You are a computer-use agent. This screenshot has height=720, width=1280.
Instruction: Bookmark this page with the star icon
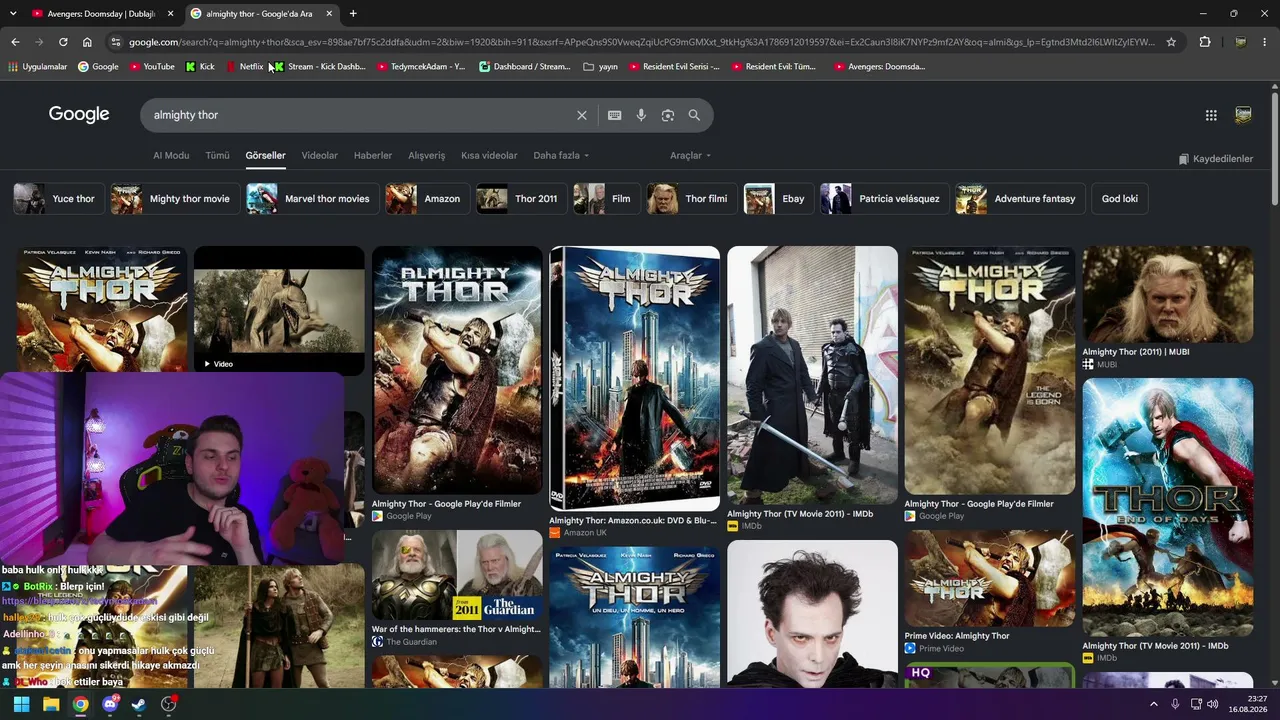click(1171, 42)
